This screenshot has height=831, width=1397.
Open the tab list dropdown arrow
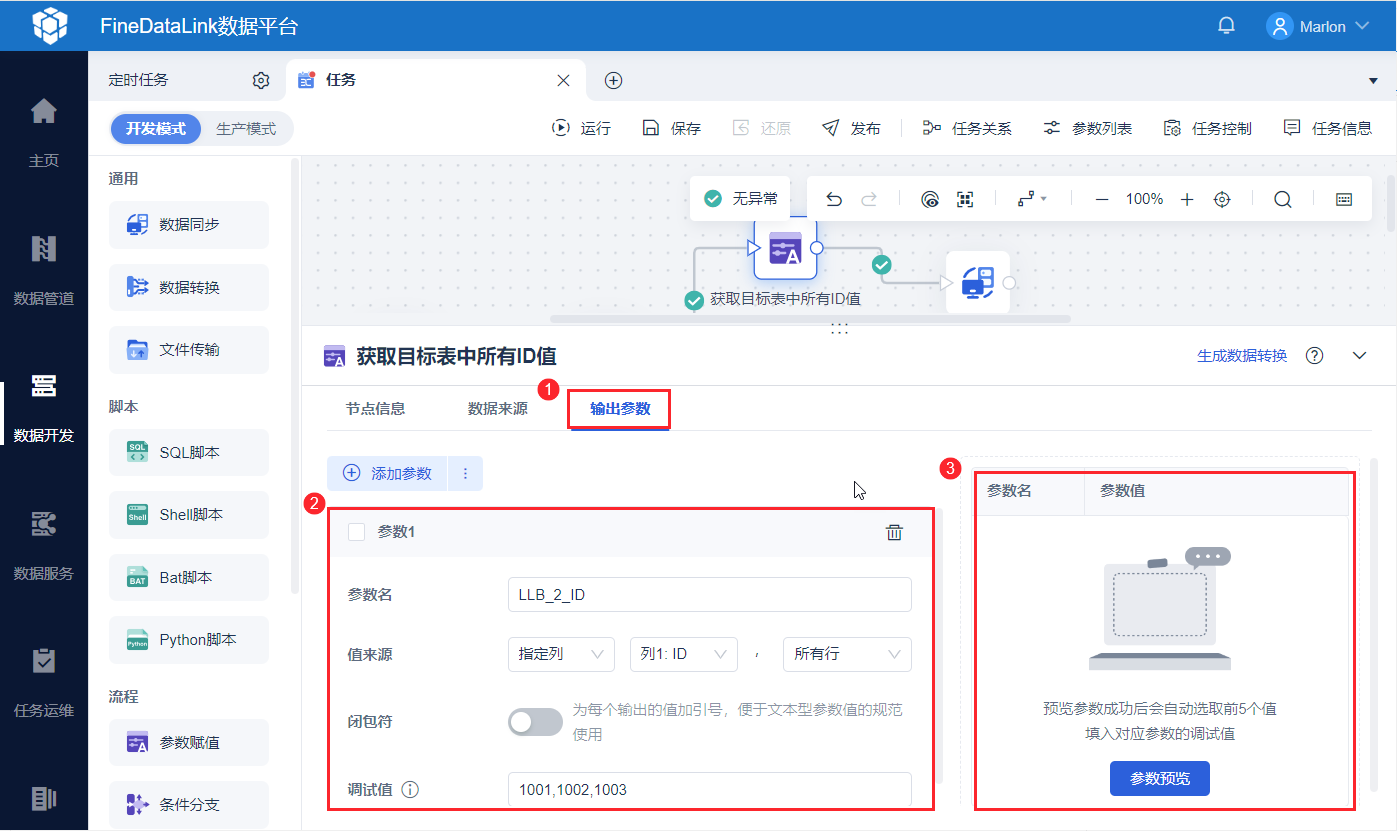[x=1373, y=81]
